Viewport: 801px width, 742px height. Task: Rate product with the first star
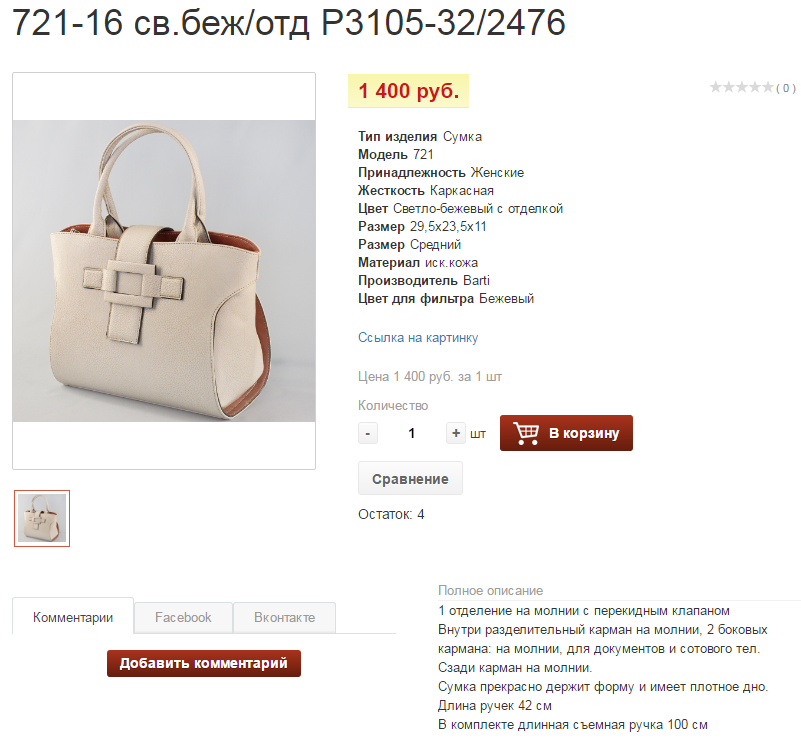tap(716, 87)
